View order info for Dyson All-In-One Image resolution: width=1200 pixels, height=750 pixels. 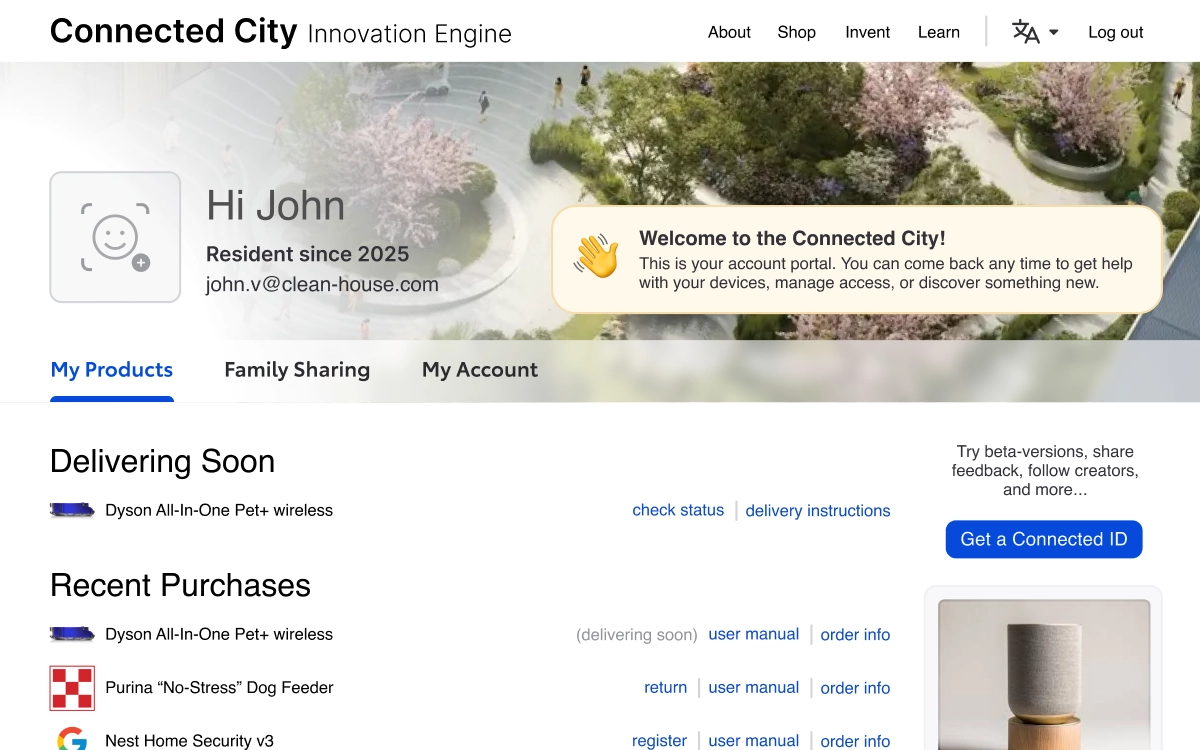856,635
